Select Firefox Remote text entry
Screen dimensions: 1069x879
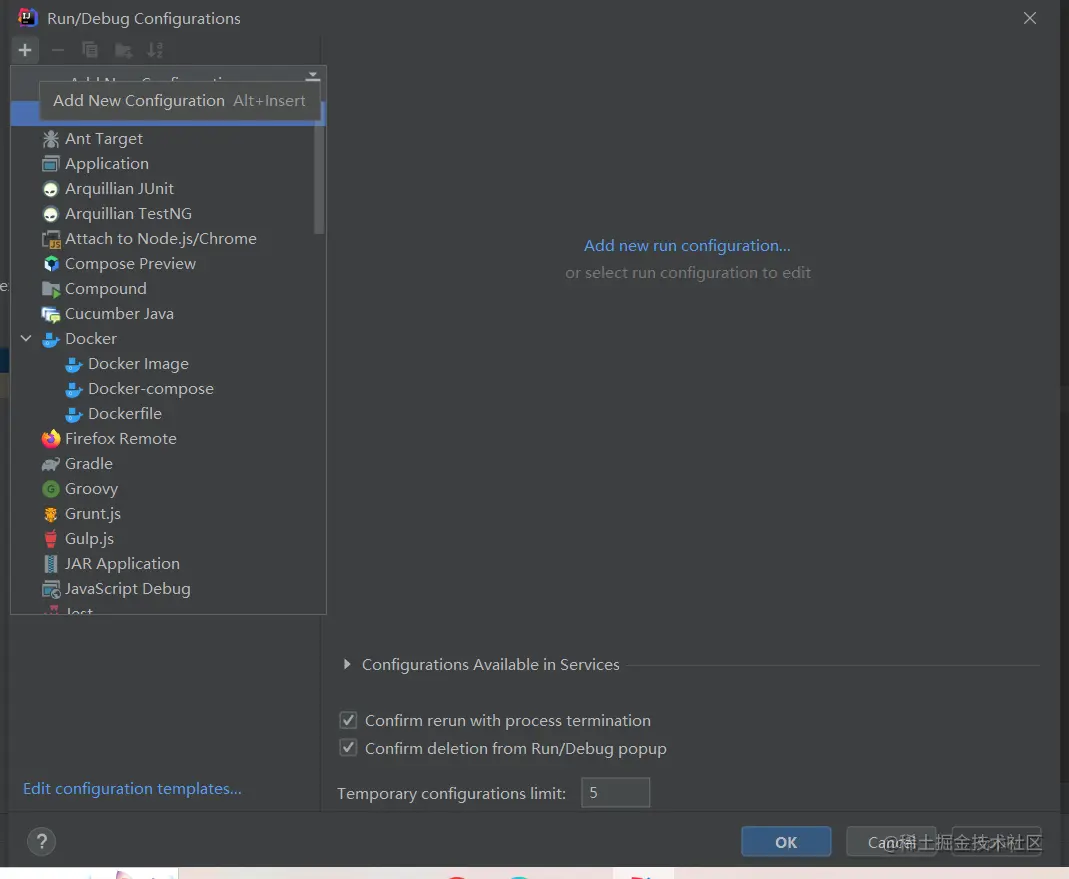[x=121, y=438]
